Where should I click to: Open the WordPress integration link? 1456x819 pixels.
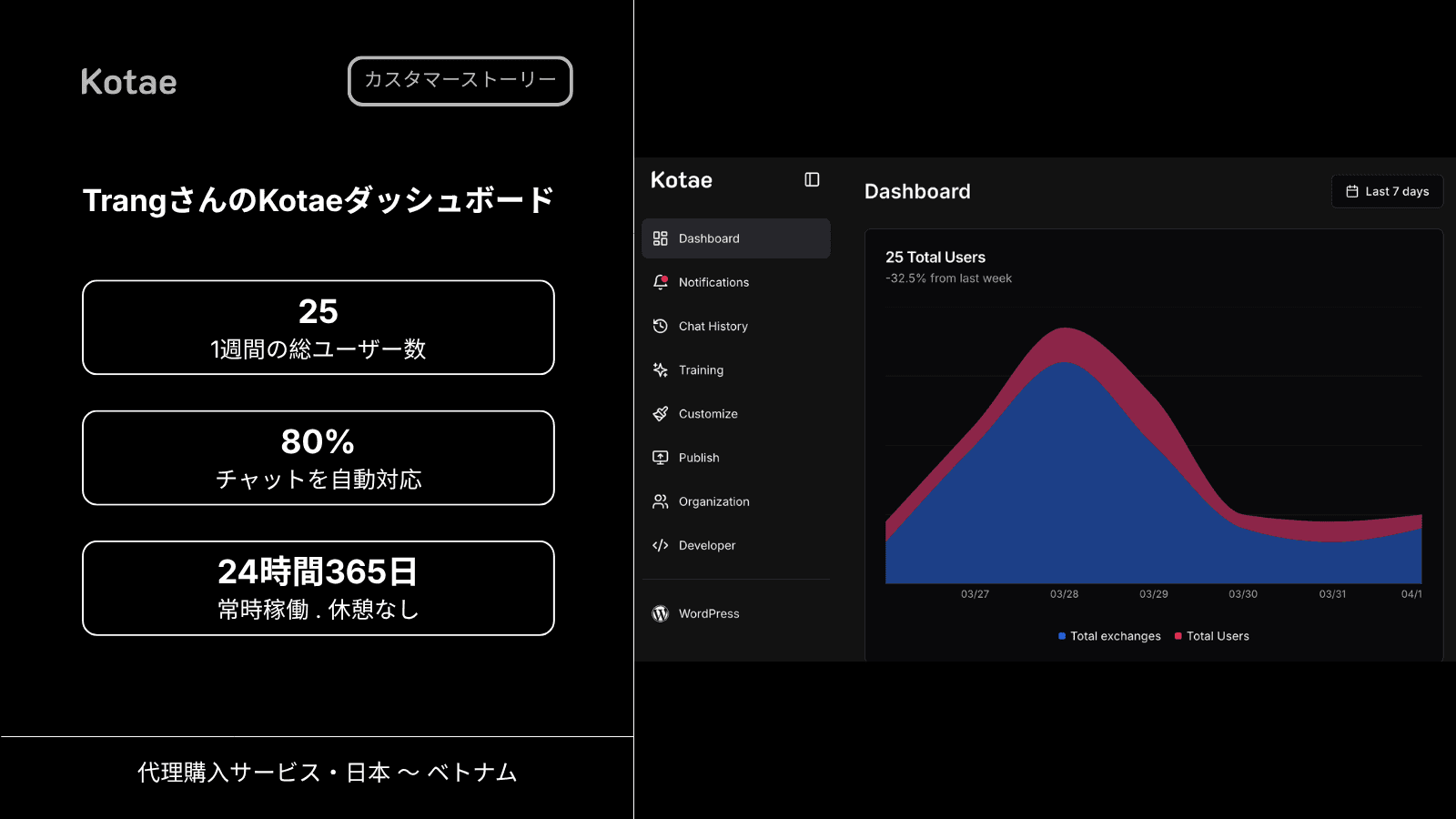736,613
